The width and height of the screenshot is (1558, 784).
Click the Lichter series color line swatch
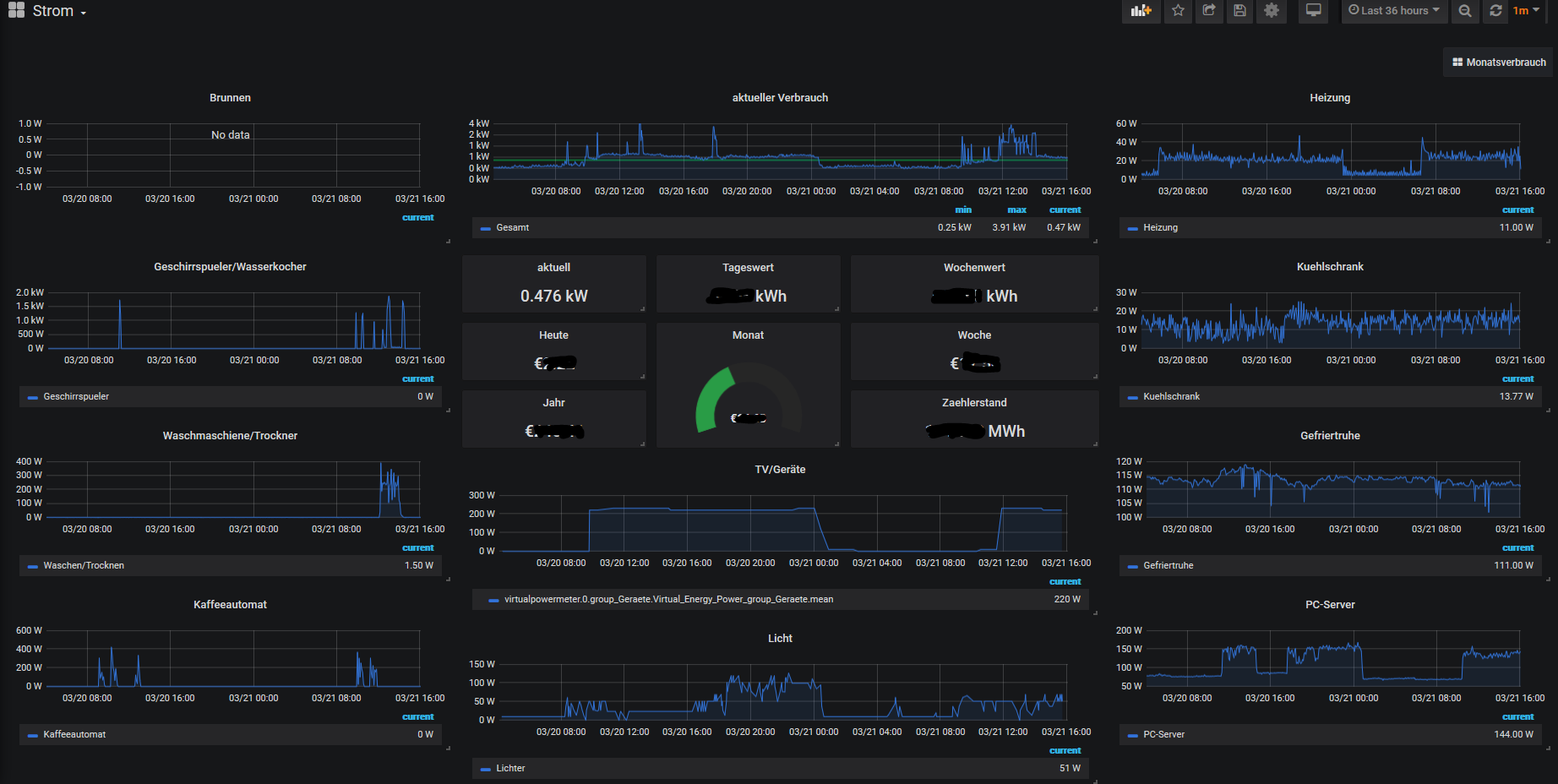pos(486,769)
